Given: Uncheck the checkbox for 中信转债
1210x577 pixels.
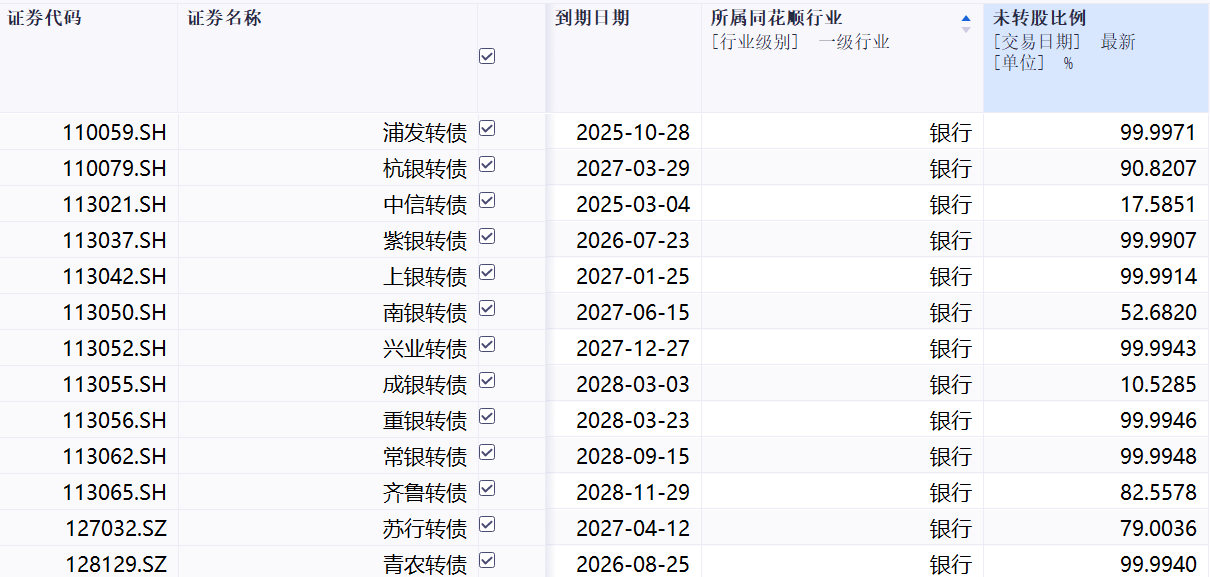Looking at the screenshot, I should pos(487,201).
